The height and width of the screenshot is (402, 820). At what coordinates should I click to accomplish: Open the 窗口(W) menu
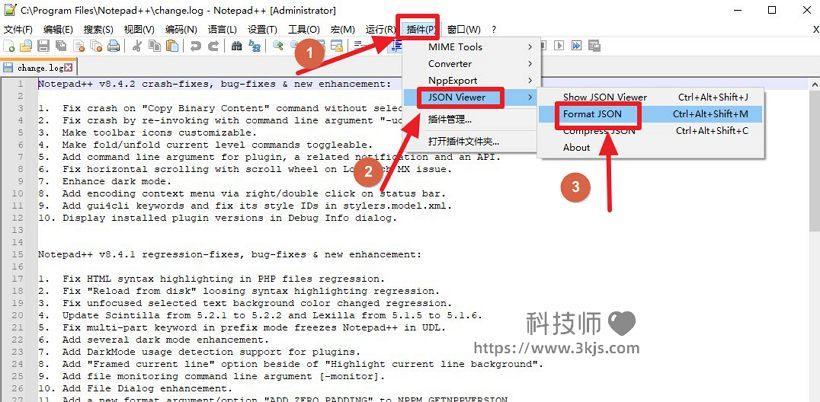tap(464, 29)
